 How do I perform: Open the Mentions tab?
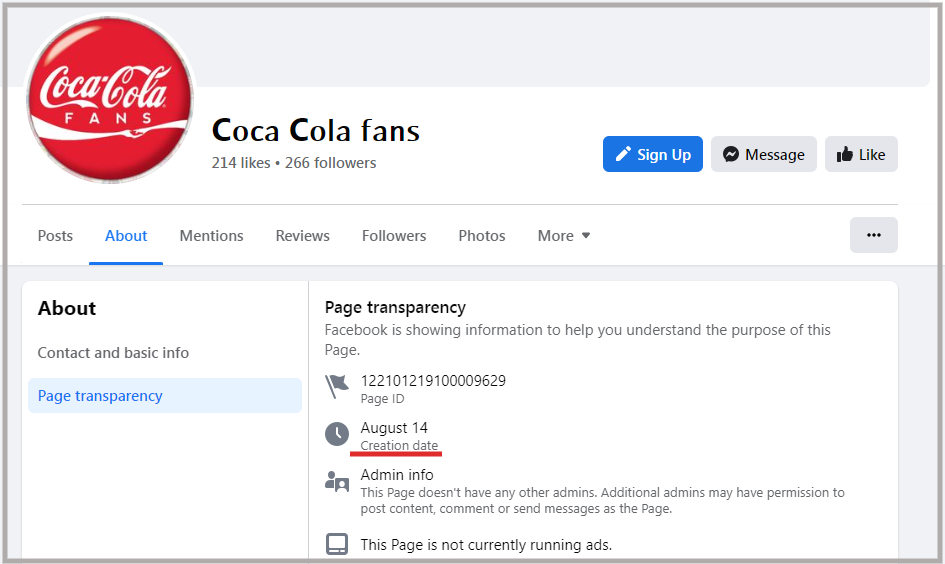pos(212,236)
